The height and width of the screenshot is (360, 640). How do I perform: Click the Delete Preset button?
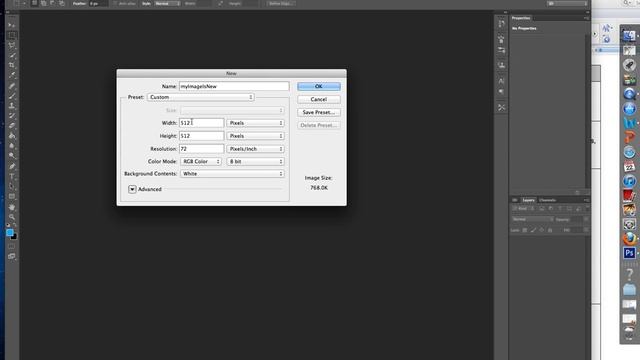coord(319,125)
